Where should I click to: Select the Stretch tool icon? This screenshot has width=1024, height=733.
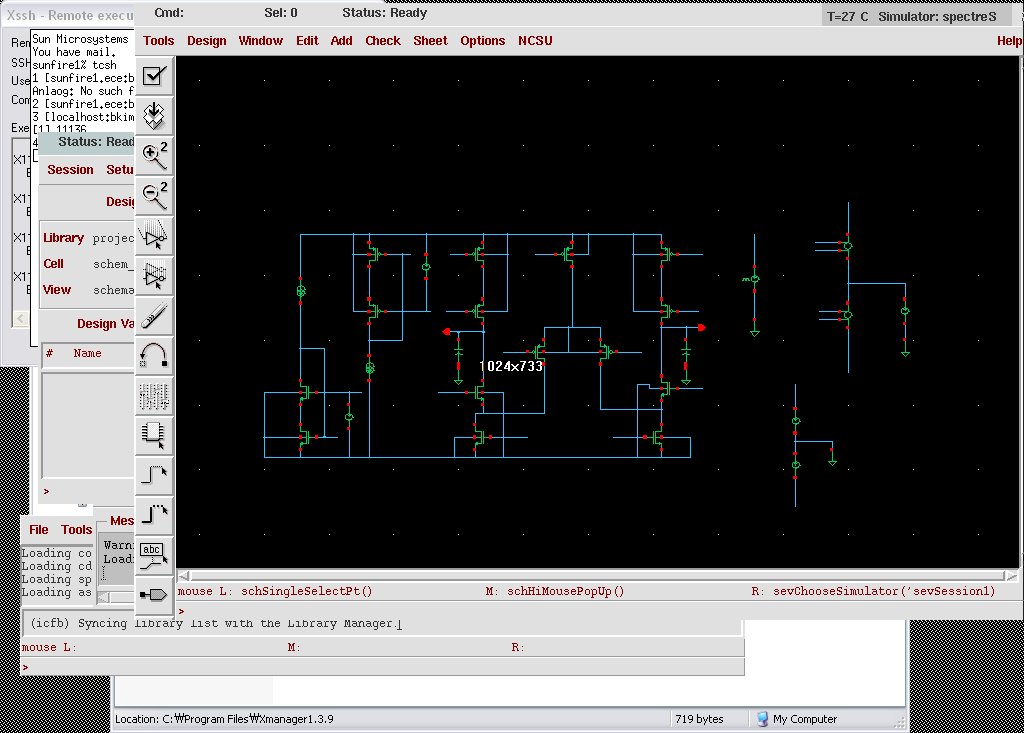pyautogui.click(x=154, y=236)
